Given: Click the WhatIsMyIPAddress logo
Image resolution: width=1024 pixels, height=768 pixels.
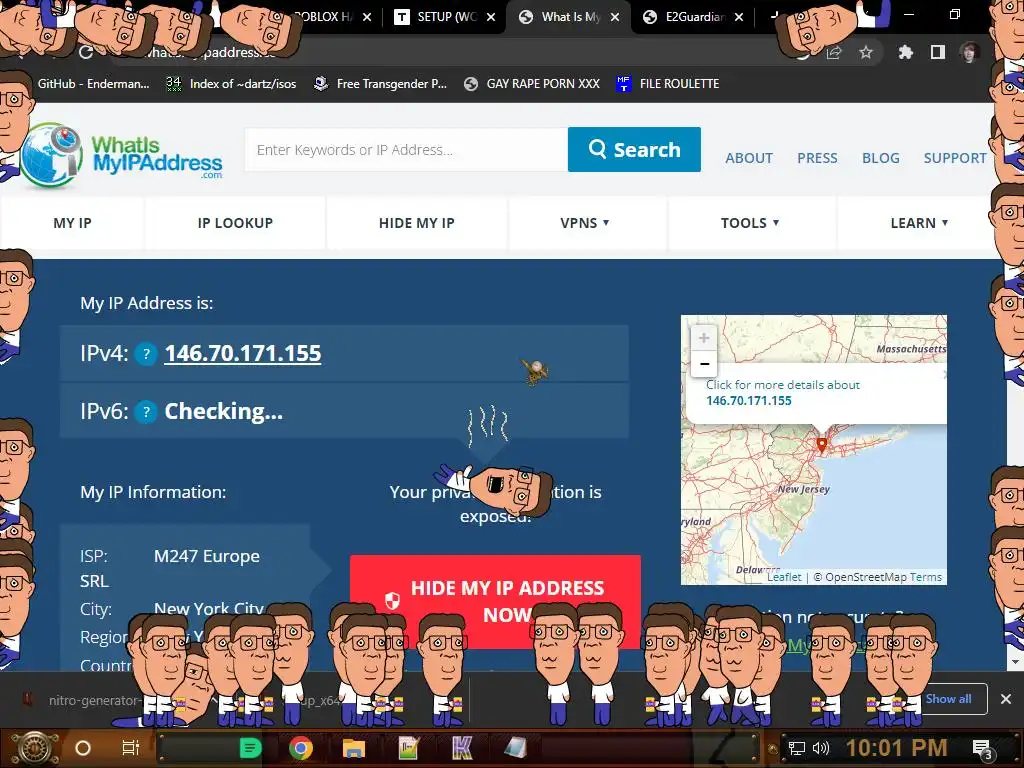Looking at the screenshot, I should (x=121, y=155).
